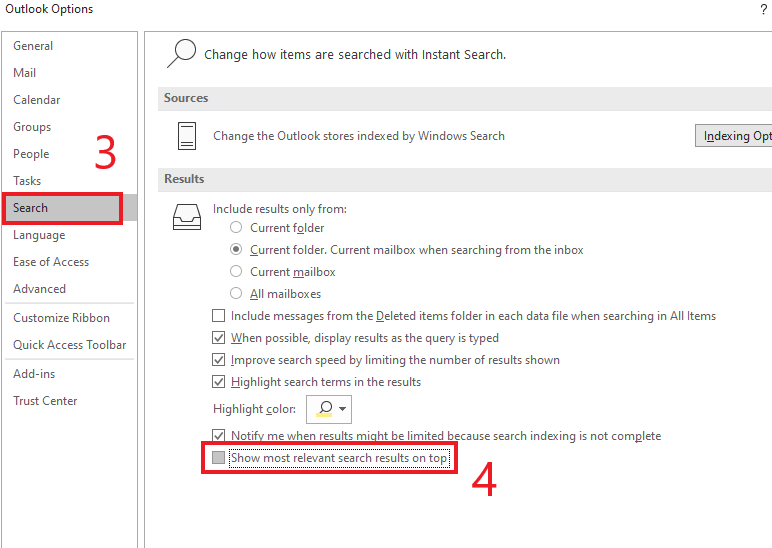Click the 'Change how items are searched' heading
772x548 pixels.
[x=355, y=54]
